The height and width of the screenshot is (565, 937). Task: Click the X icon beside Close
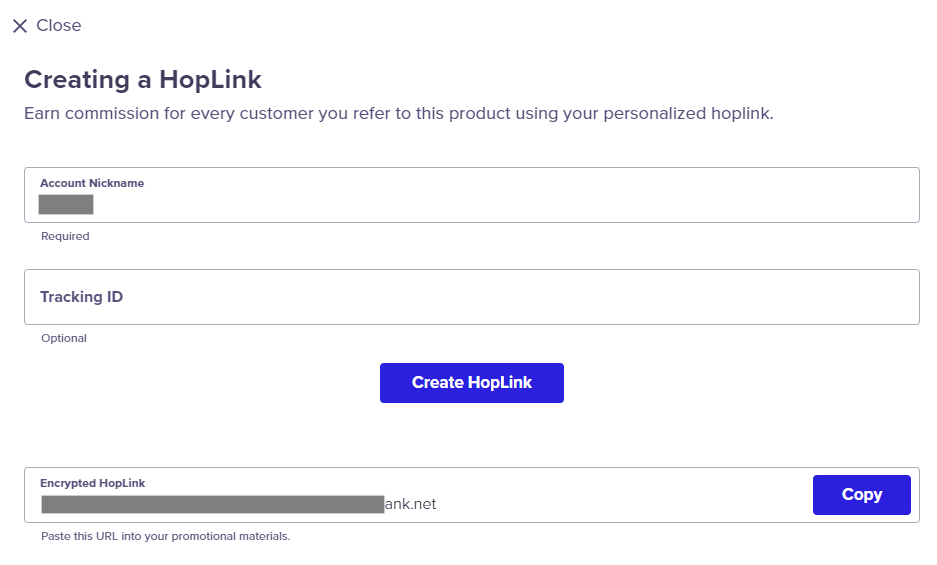coord(20,26)
